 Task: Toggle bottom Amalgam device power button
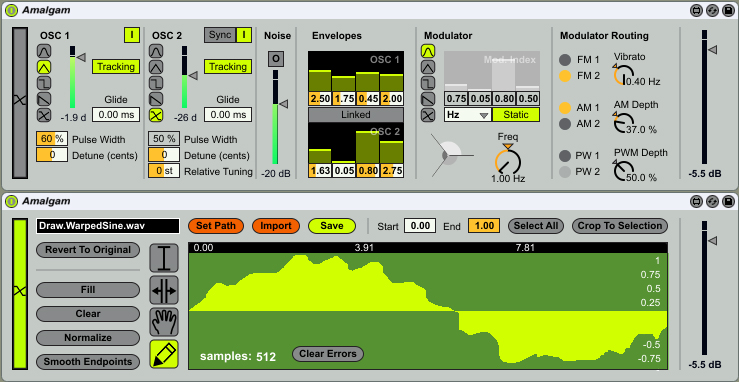(11, 201)
